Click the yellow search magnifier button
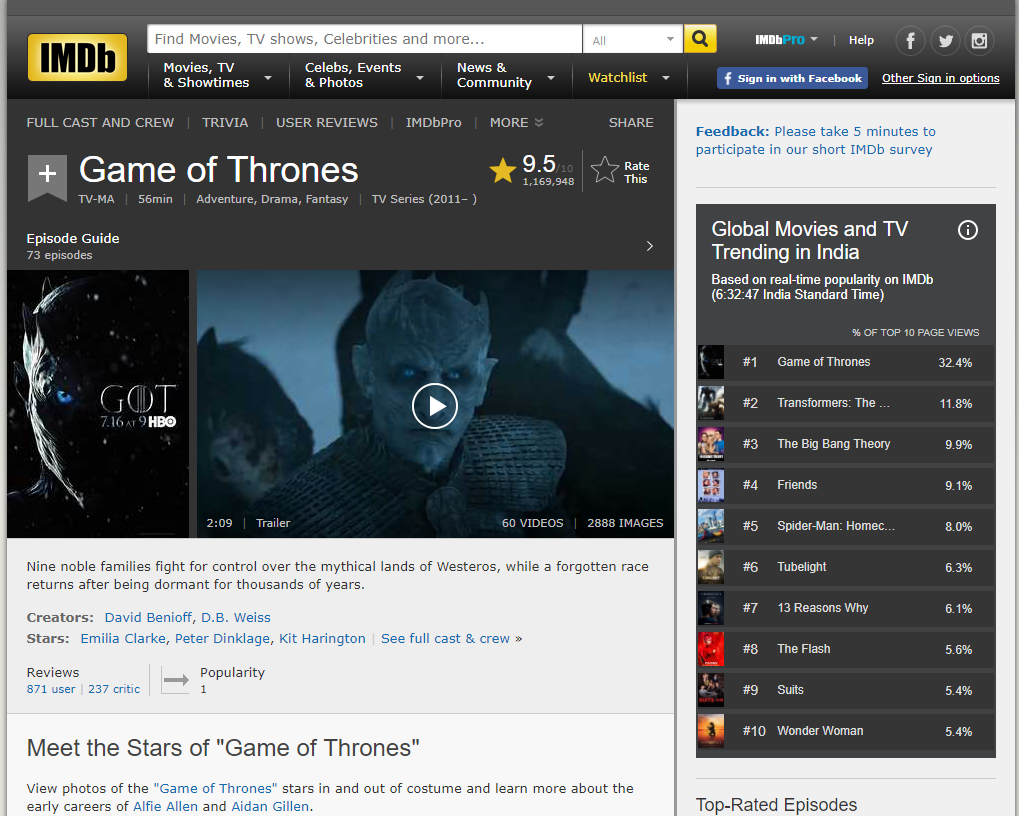1019x816 pixels. point(700,39)
